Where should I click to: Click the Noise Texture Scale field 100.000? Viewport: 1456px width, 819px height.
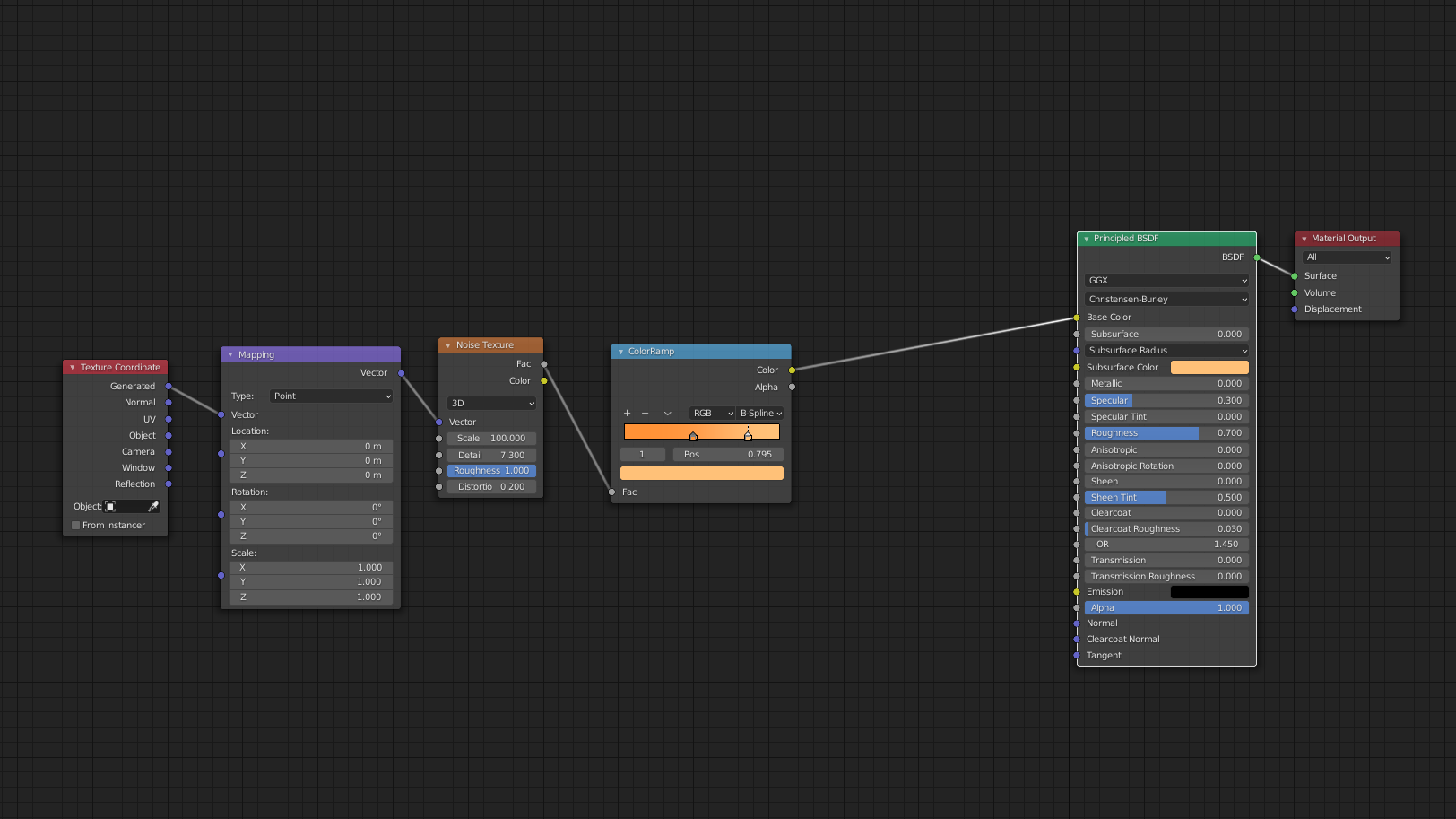pos(491,439)
